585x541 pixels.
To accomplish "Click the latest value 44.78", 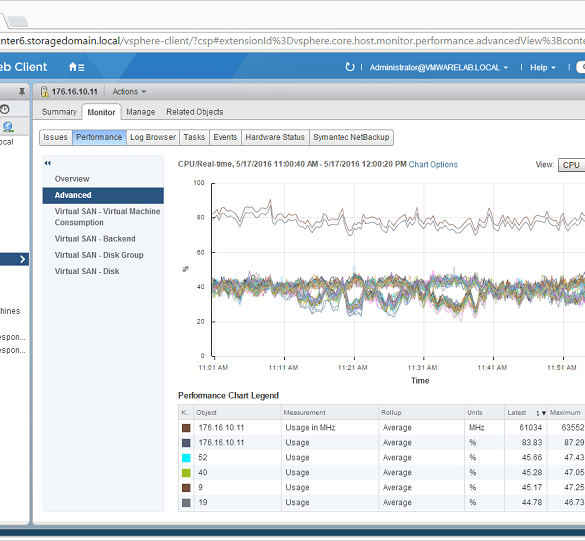I will coord(532,502).
